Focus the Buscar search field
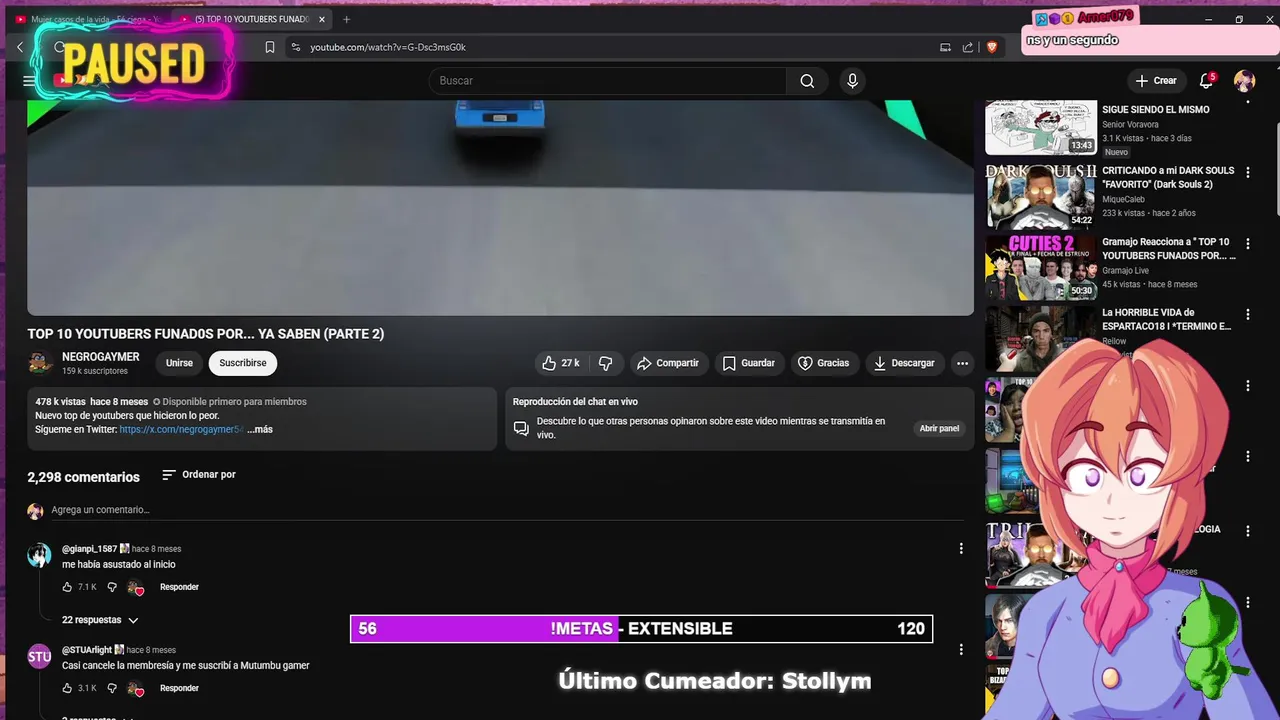1280x720 pixels. click(608, 81)
